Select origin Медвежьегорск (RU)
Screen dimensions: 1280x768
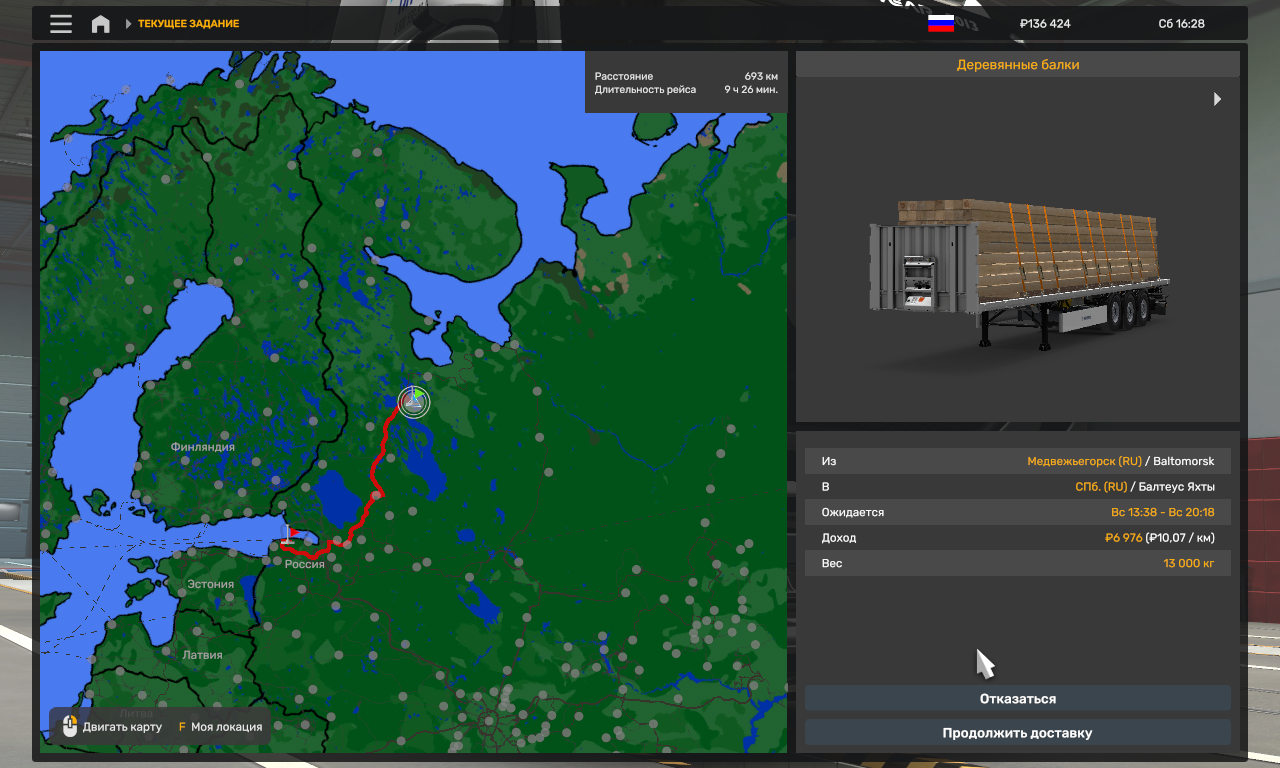(1084, 461)
